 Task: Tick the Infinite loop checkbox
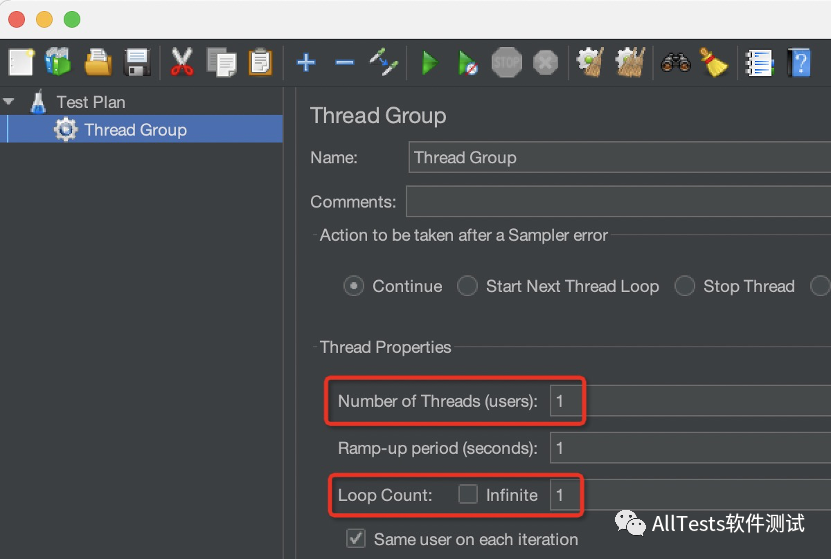[x=468, y=494]
